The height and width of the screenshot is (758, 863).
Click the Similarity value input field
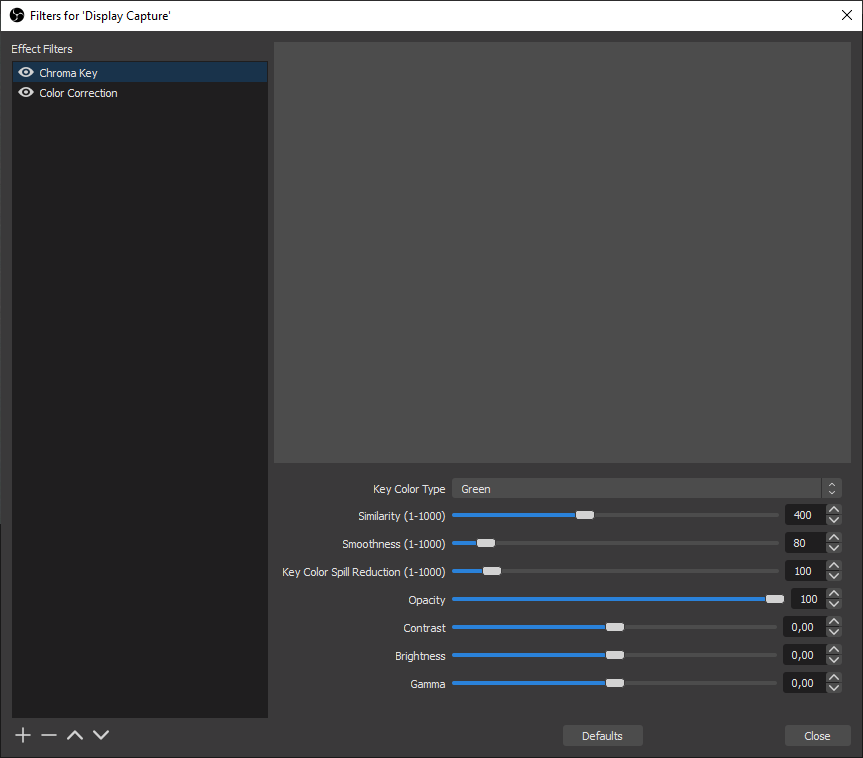tap(805, 515)
